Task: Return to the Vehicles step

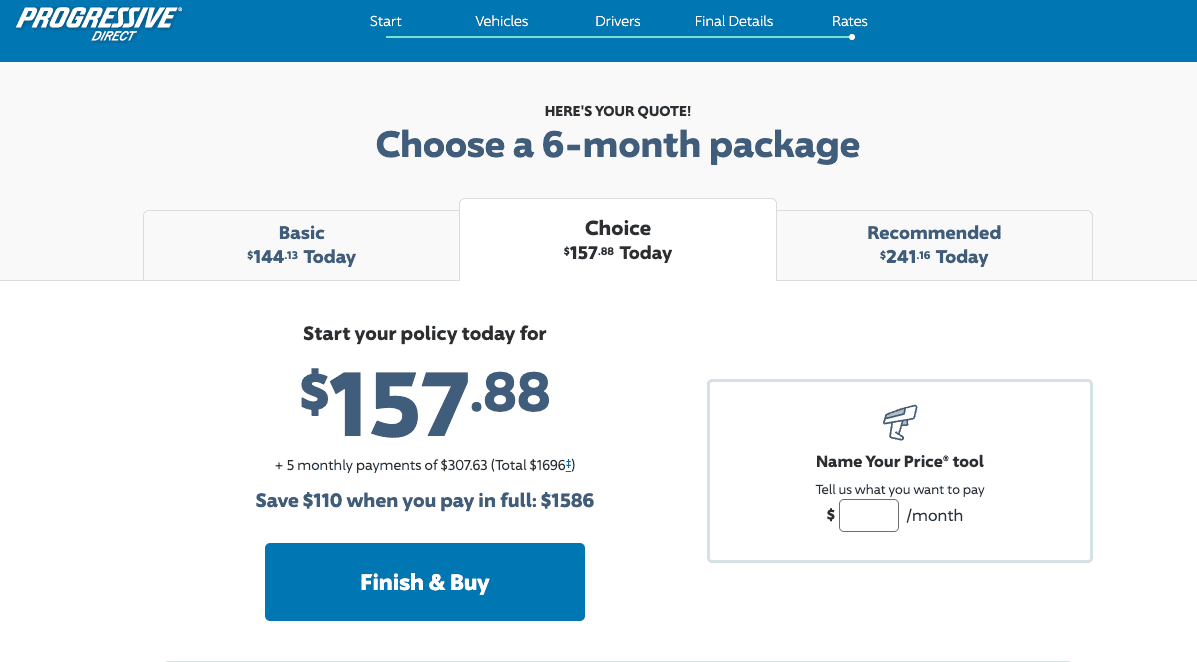Action: [501, 21]
